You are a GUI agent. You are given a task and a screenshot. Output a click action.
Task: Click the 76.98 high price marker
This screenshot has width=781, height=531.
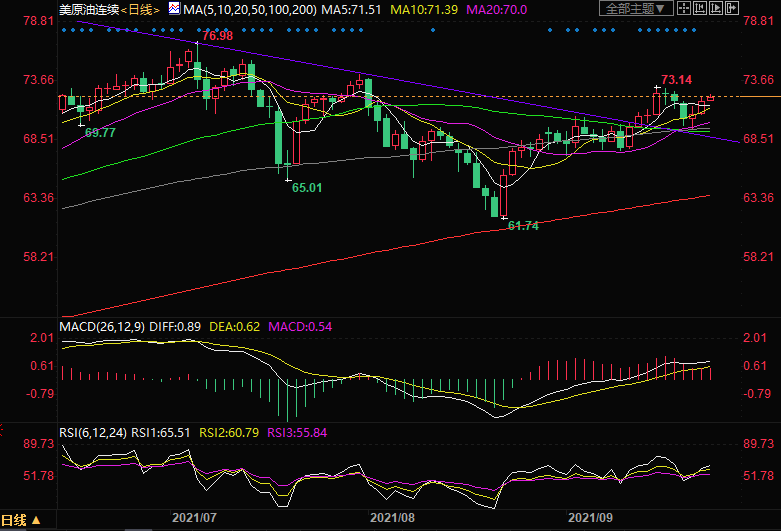(x=216, y=36)
